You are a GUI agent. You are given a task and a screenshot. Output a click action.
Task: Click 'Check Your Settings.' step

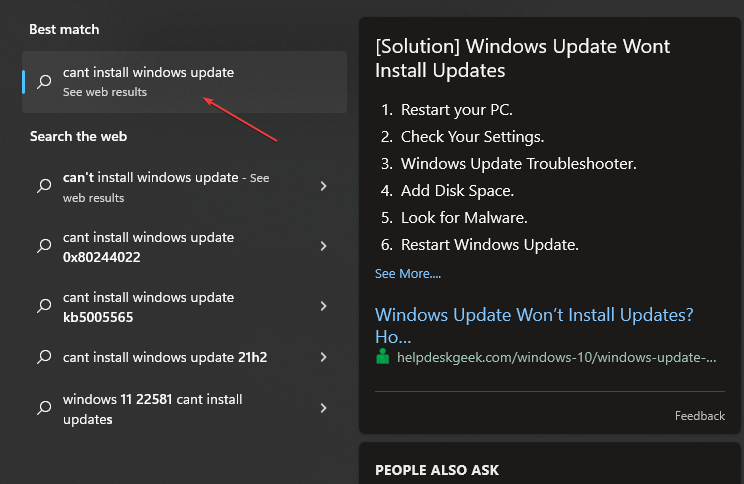[473, 137]
